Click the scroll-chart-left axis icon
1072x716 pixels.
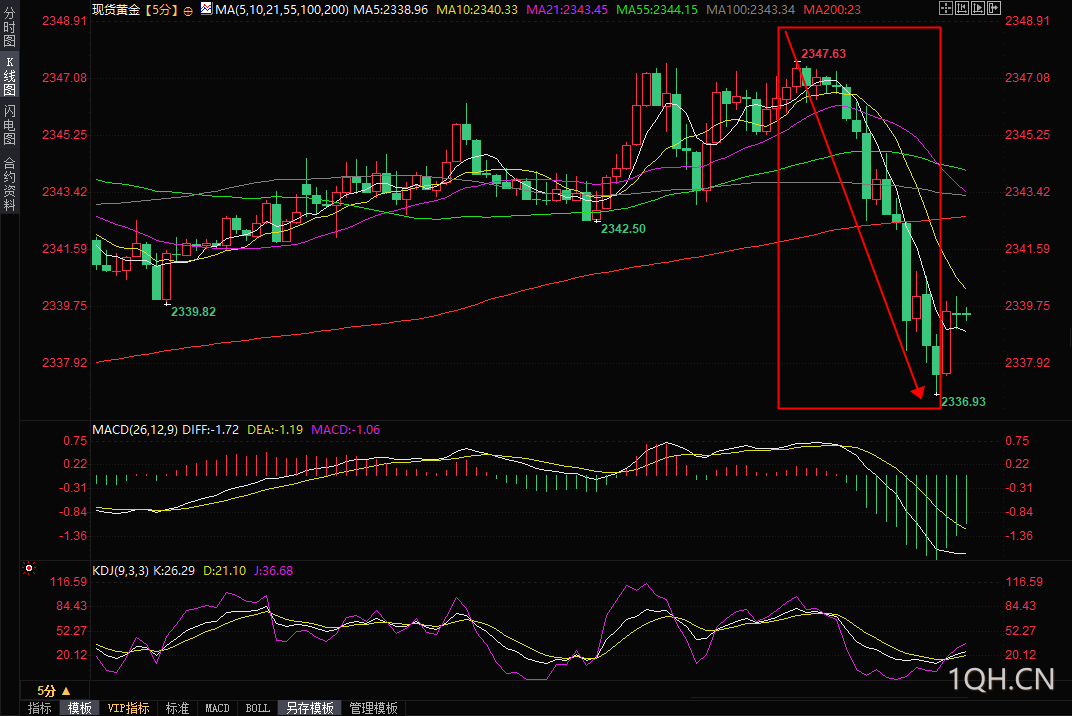(962, 8)
